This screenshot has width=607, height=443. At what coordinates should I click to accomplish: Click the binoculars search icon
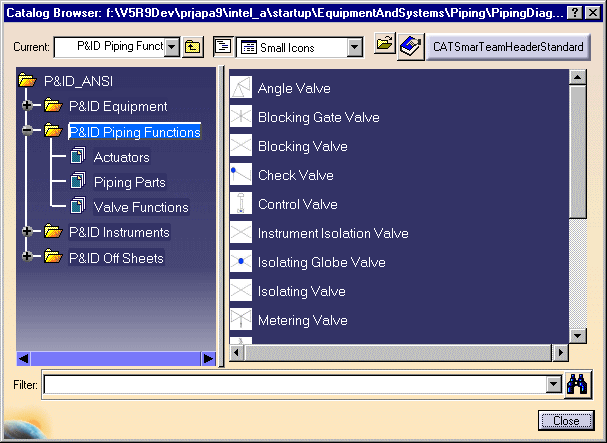tap(577, 384)
